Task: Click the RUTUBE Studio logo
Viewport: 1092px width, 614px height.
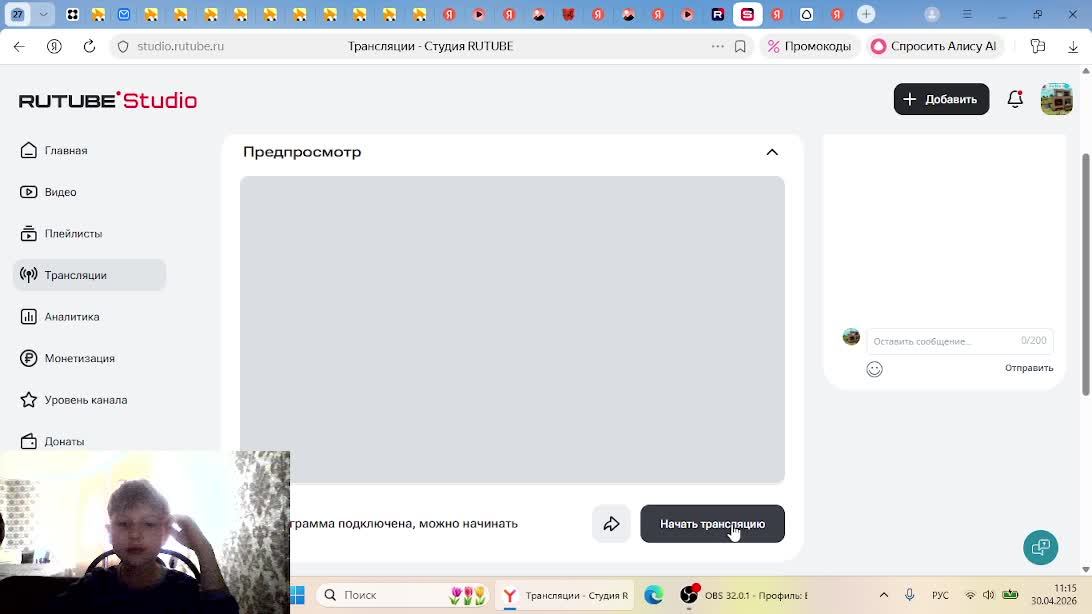Action: click(x=108, y=100)
